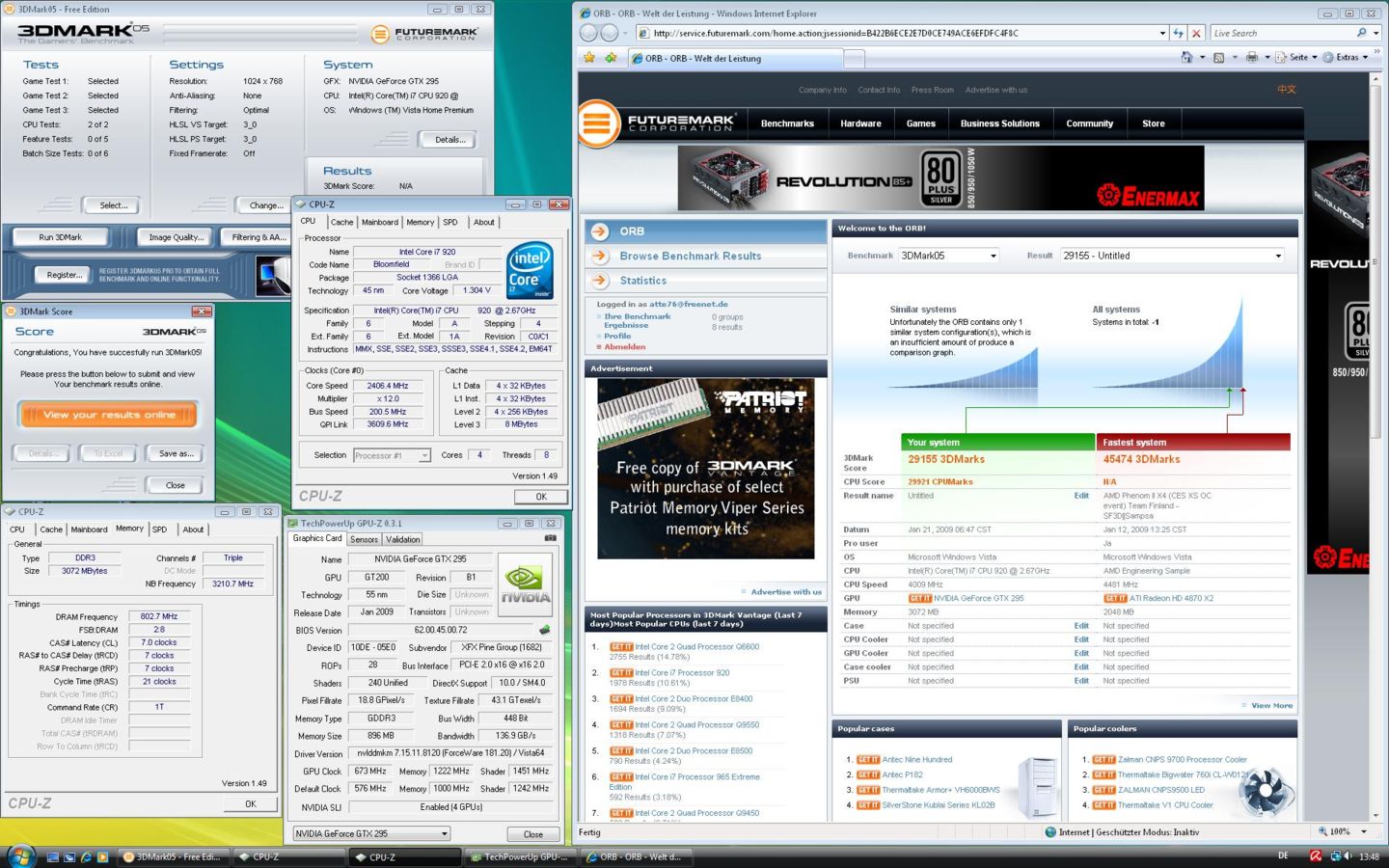Click the Add to Favorites star-plus icon
1389x868 pixels.
pyautogui.click(x=611, y=58)
